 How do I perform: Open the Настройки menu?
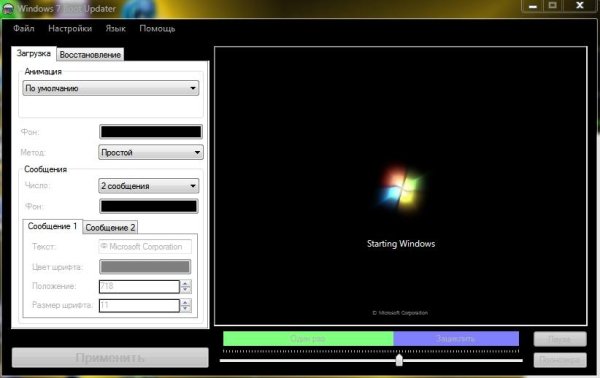coord(70,29)
